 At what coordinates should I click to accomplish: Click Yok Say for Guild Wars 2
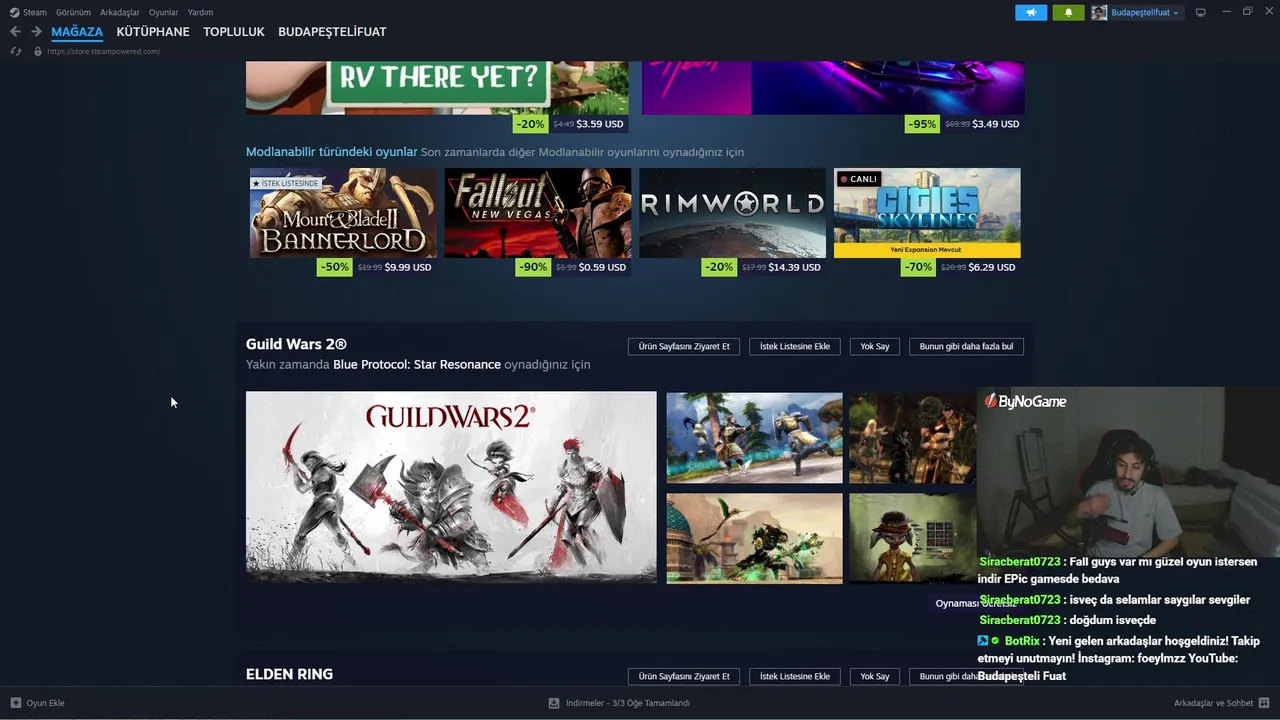(x=875, y=346)
